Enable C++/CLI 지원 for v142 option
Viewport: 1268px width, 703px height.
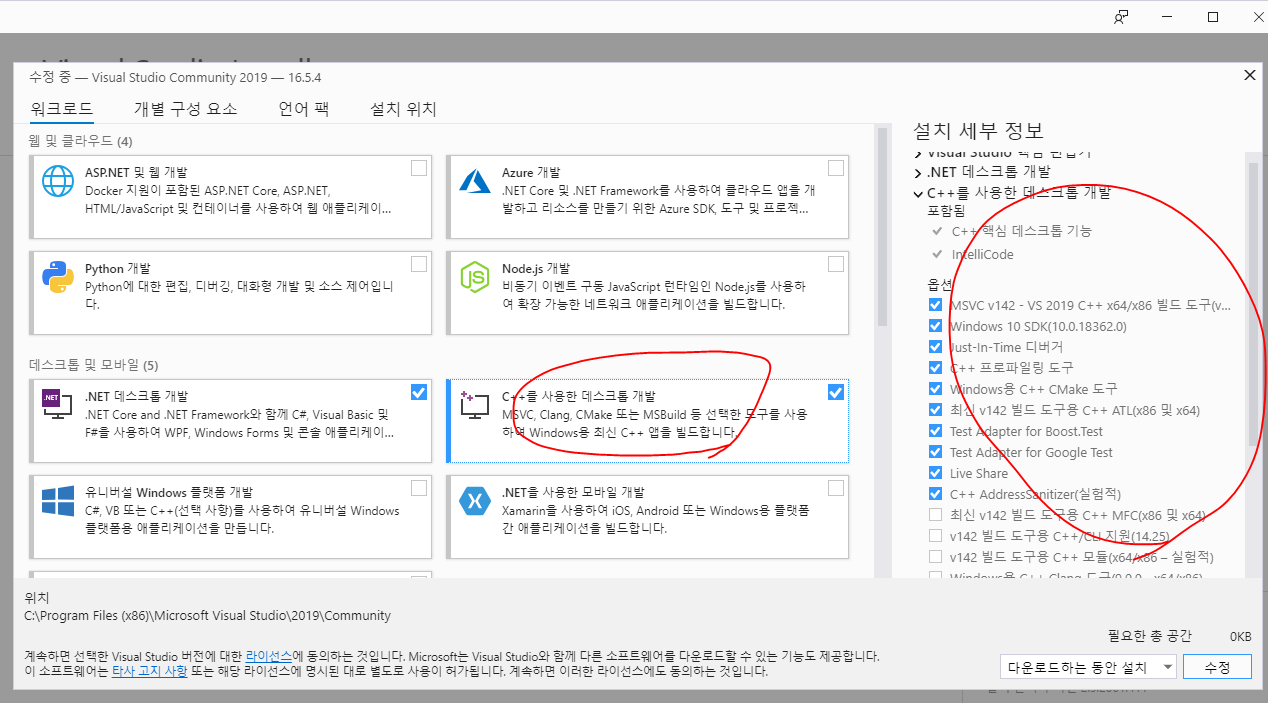935,536
